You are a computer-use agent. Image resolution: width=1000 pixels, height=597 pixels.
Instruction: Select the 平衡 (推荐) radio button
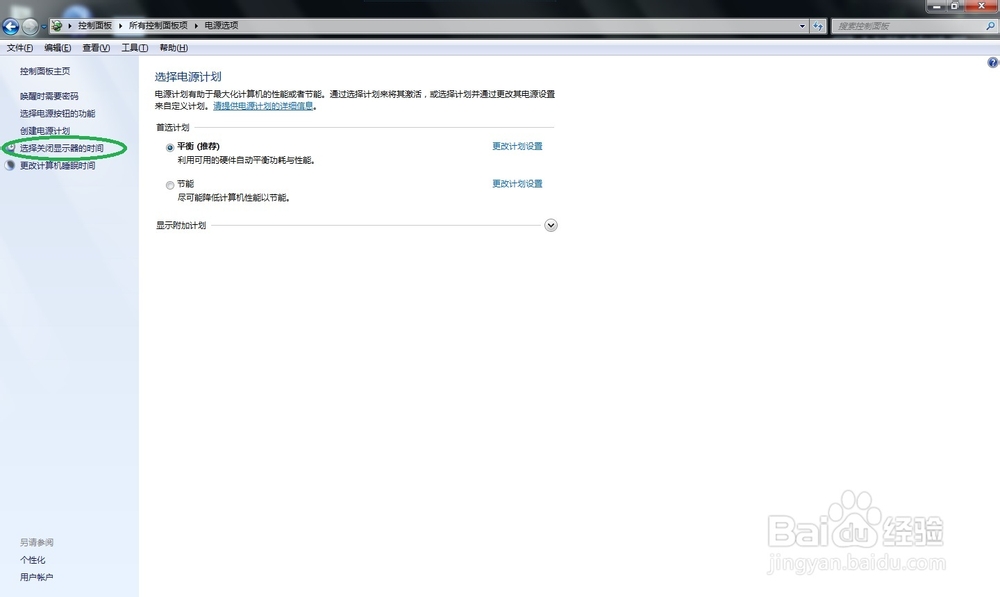tap(170, 147)
